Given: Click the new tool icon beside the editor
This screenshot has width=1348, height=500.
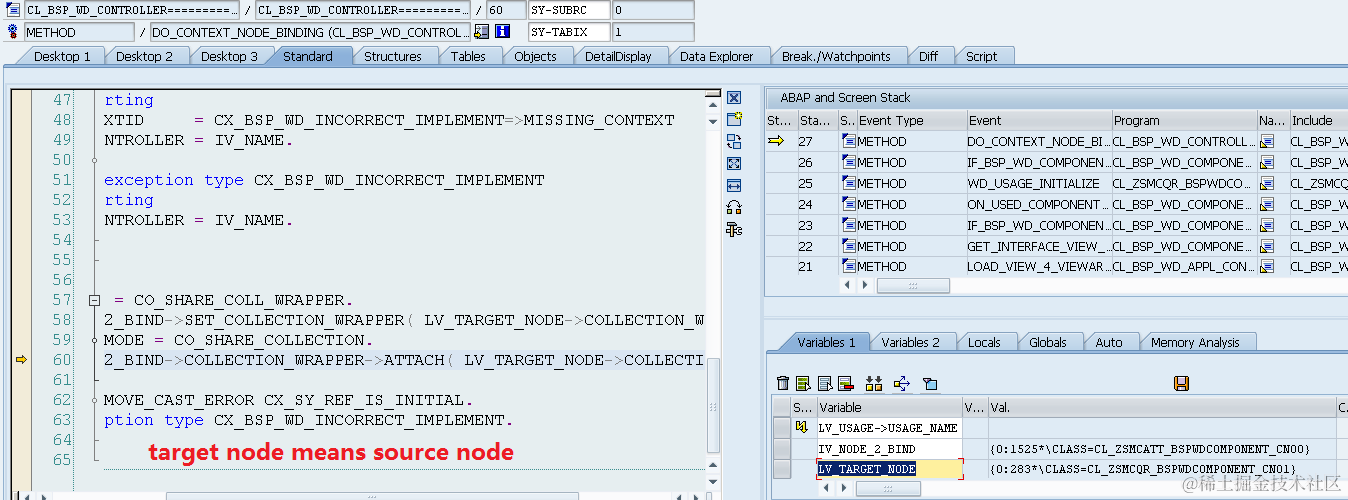Looking at the screenshot, I should (734, 119).
